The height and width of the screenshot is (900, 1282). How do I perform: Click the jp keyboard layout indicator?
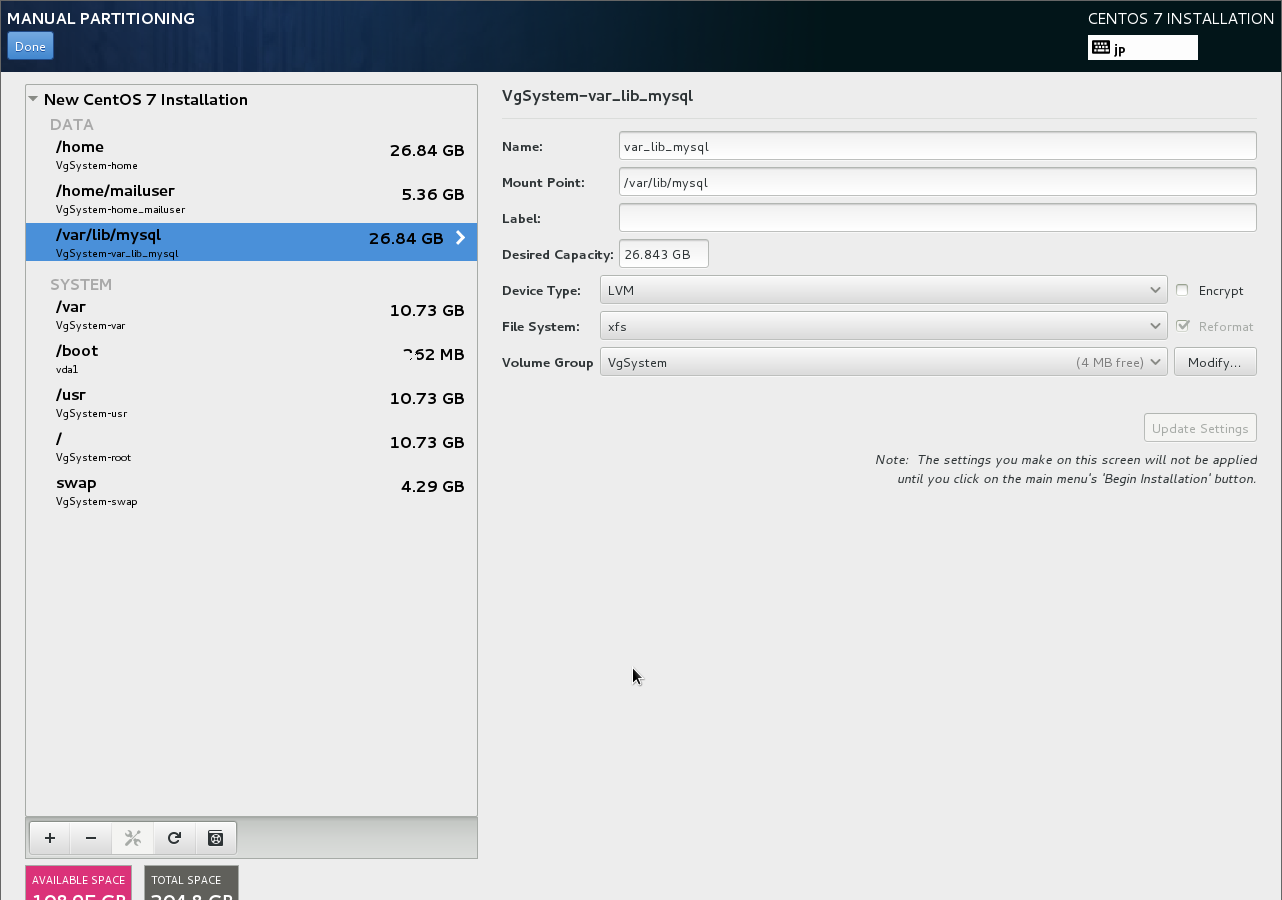point(1142,48)
